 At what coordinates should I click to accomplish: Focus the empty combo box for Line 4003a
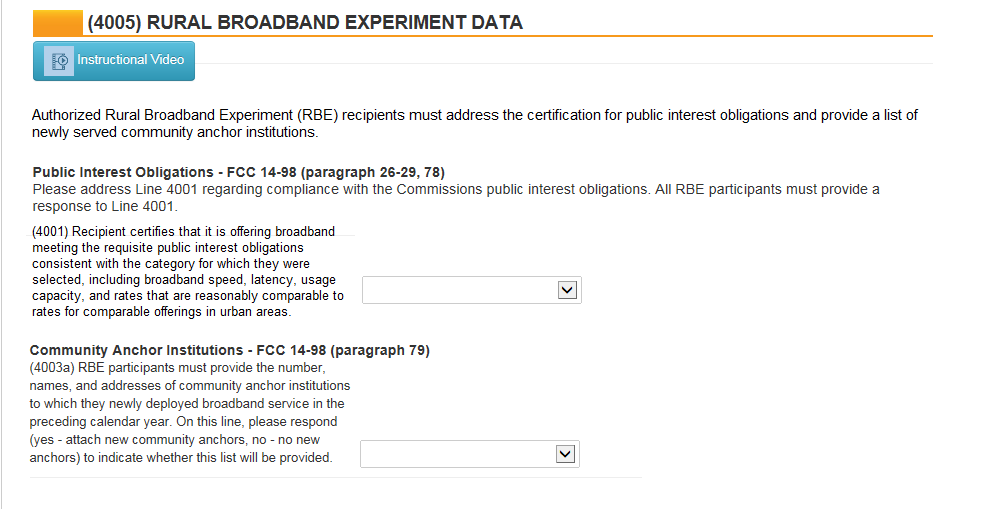click(x=470, y=454)
